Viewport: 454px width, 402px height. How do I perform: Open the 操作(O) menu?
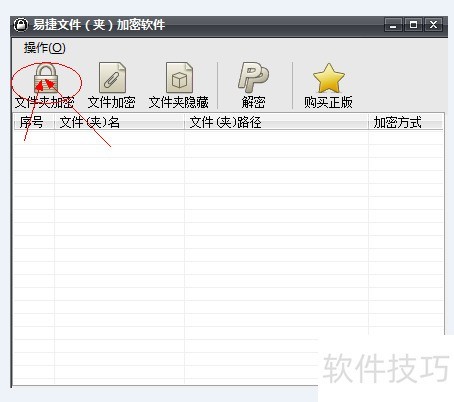pyautogui.click(x=45, y=48)
